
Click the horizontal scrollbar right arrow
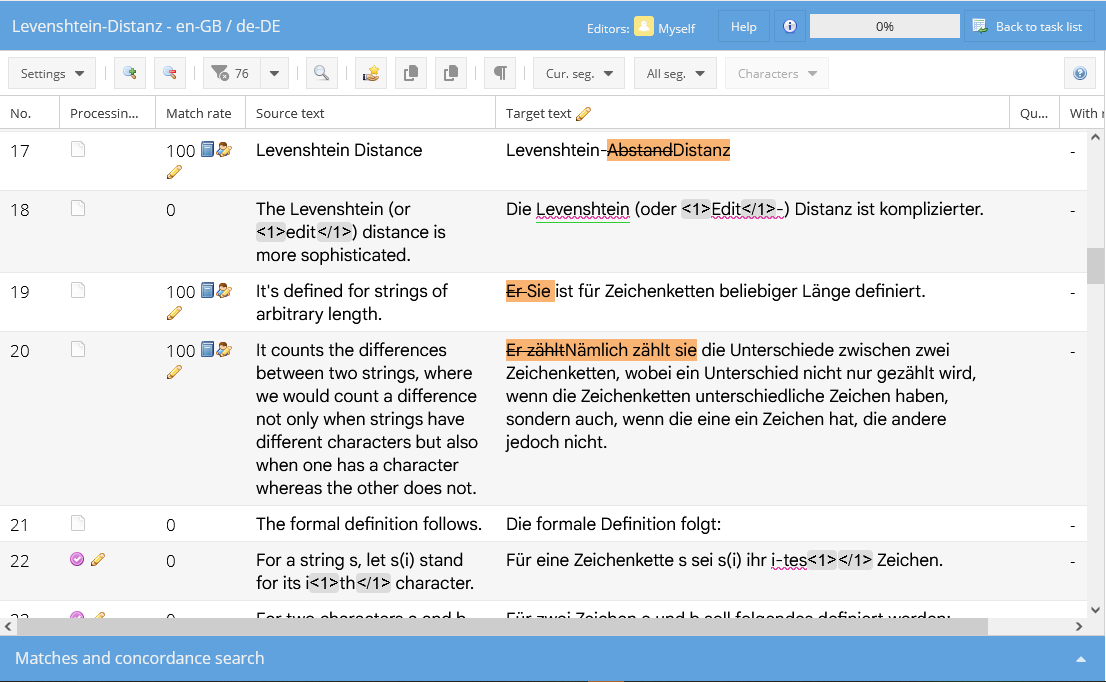click(1078, 626)
